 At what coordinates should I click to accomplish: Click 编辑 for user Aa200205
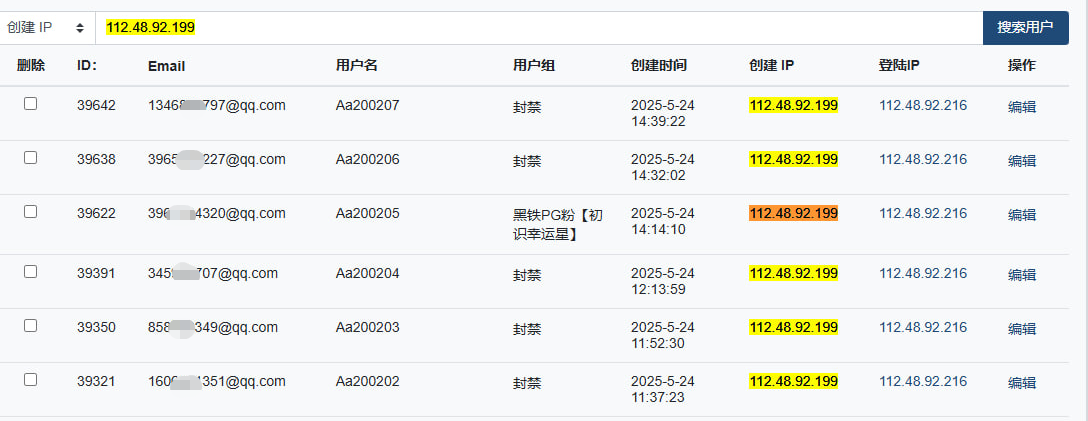pyautogui.click(x=1021, y=215)
